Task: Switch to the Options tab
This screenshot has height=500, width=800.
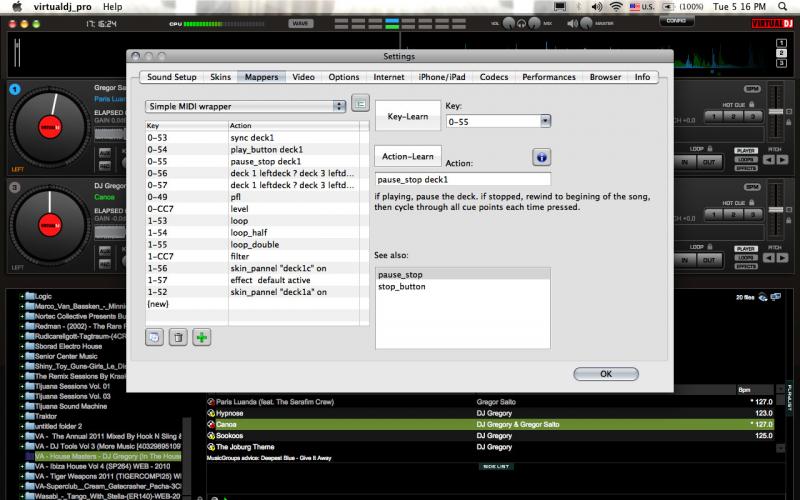Action: (x=343, y=77)
